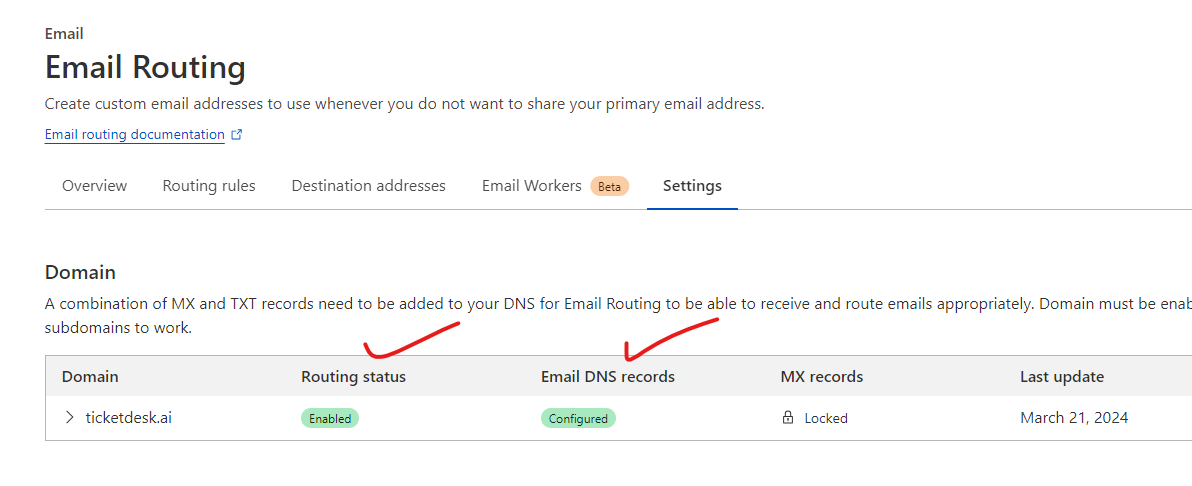Viewport: 1192px width, 486px height.
Task: Open the Overview tab
Action: pyautogui.click(x=94, y=186)
